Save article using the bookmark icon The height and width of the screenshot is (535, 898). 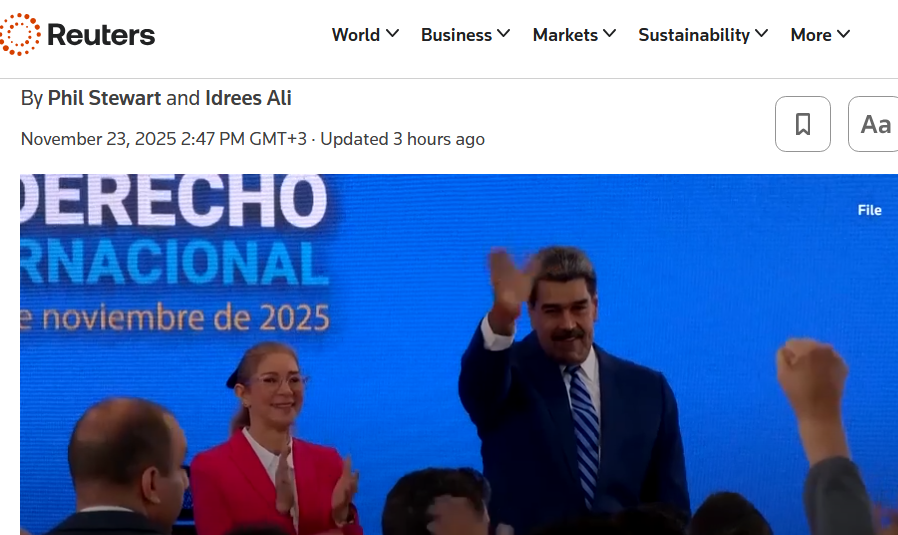[802, 124]
